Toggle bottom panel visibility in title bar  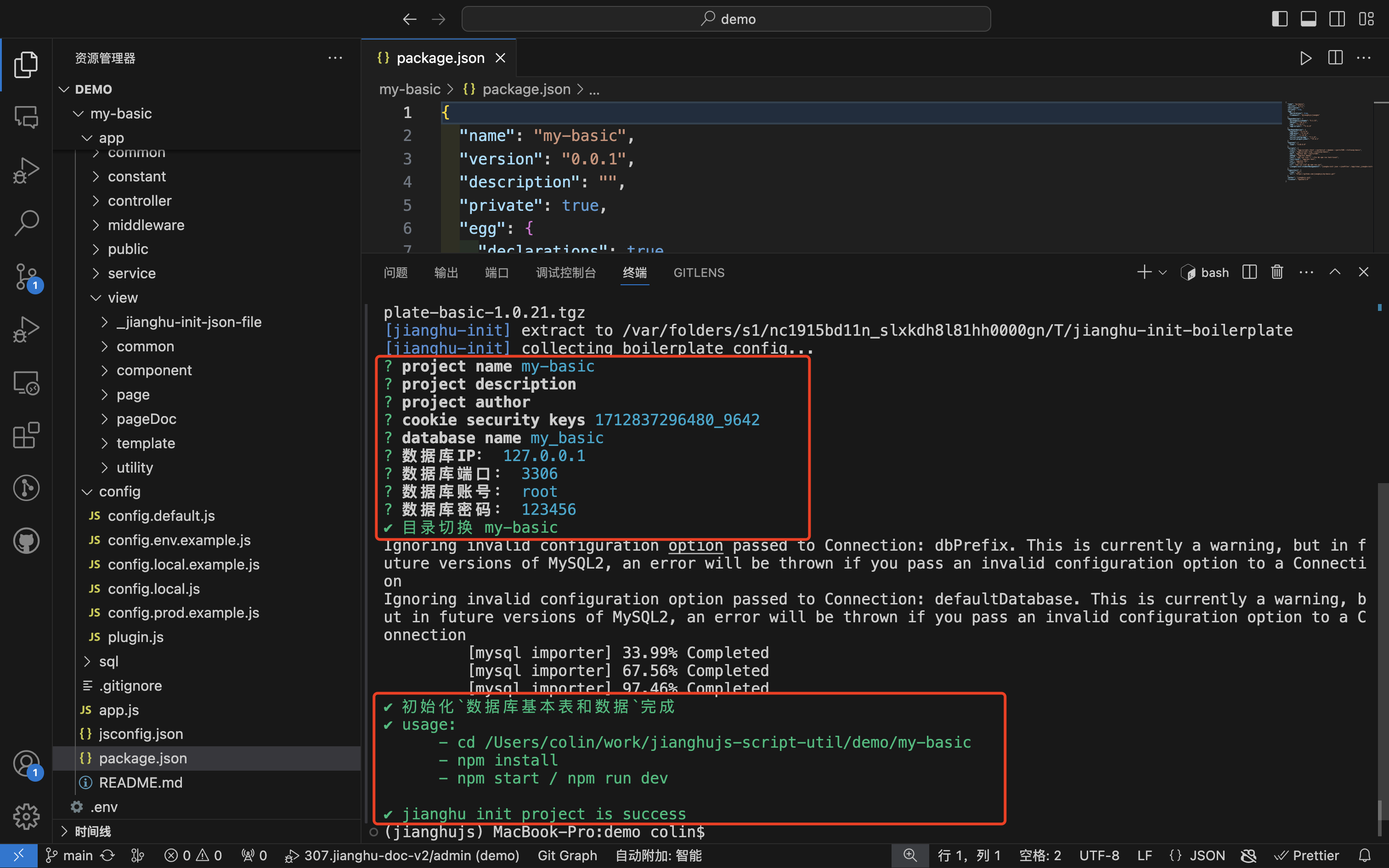[1308, 19]
